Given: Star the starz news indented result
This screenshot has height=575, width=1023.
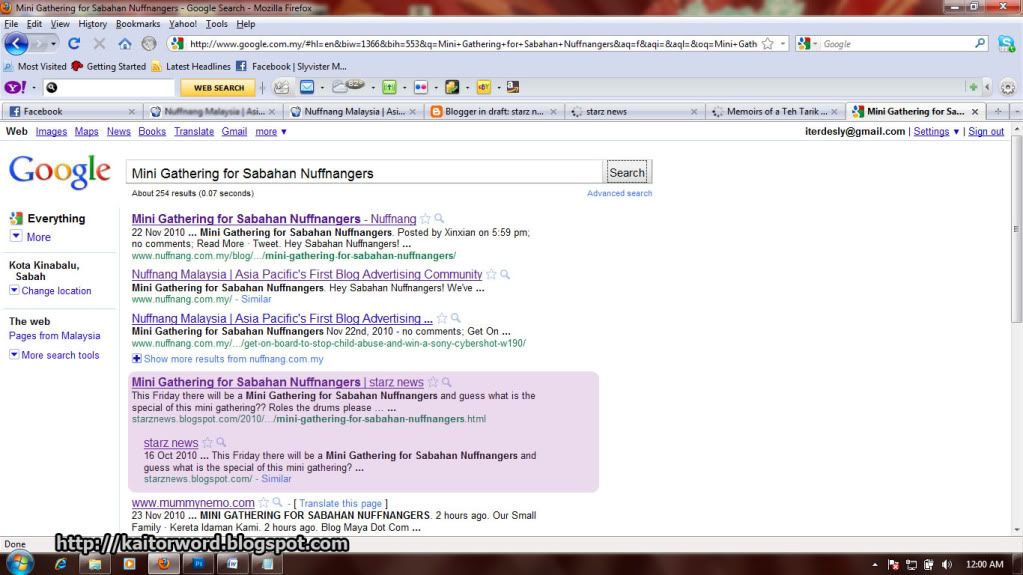Looking at the screenshot, I should click(x=207, y=443).
